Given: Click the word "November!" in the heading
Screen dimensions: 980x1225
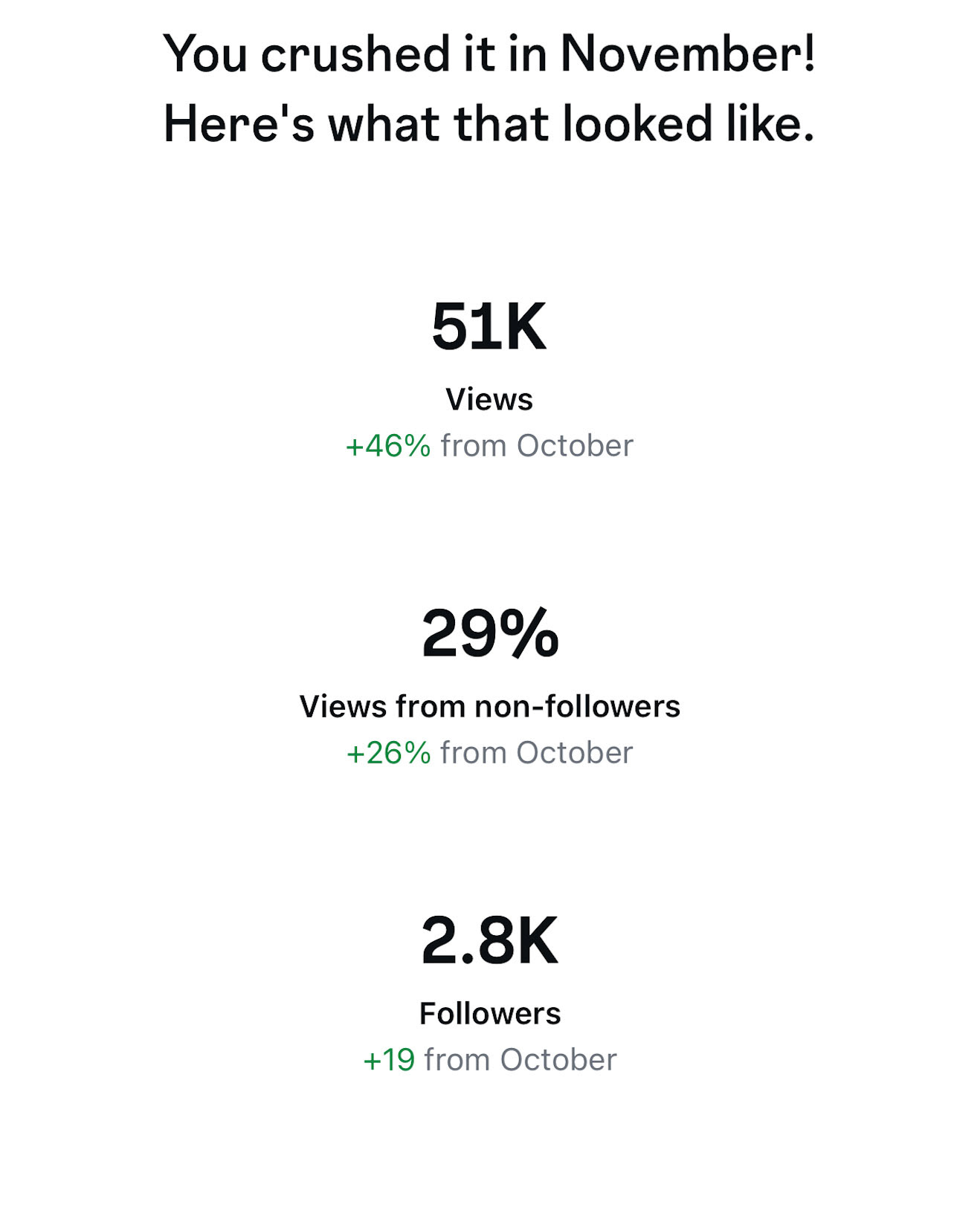Looking at the screenshot, I should tap(688, 54).
